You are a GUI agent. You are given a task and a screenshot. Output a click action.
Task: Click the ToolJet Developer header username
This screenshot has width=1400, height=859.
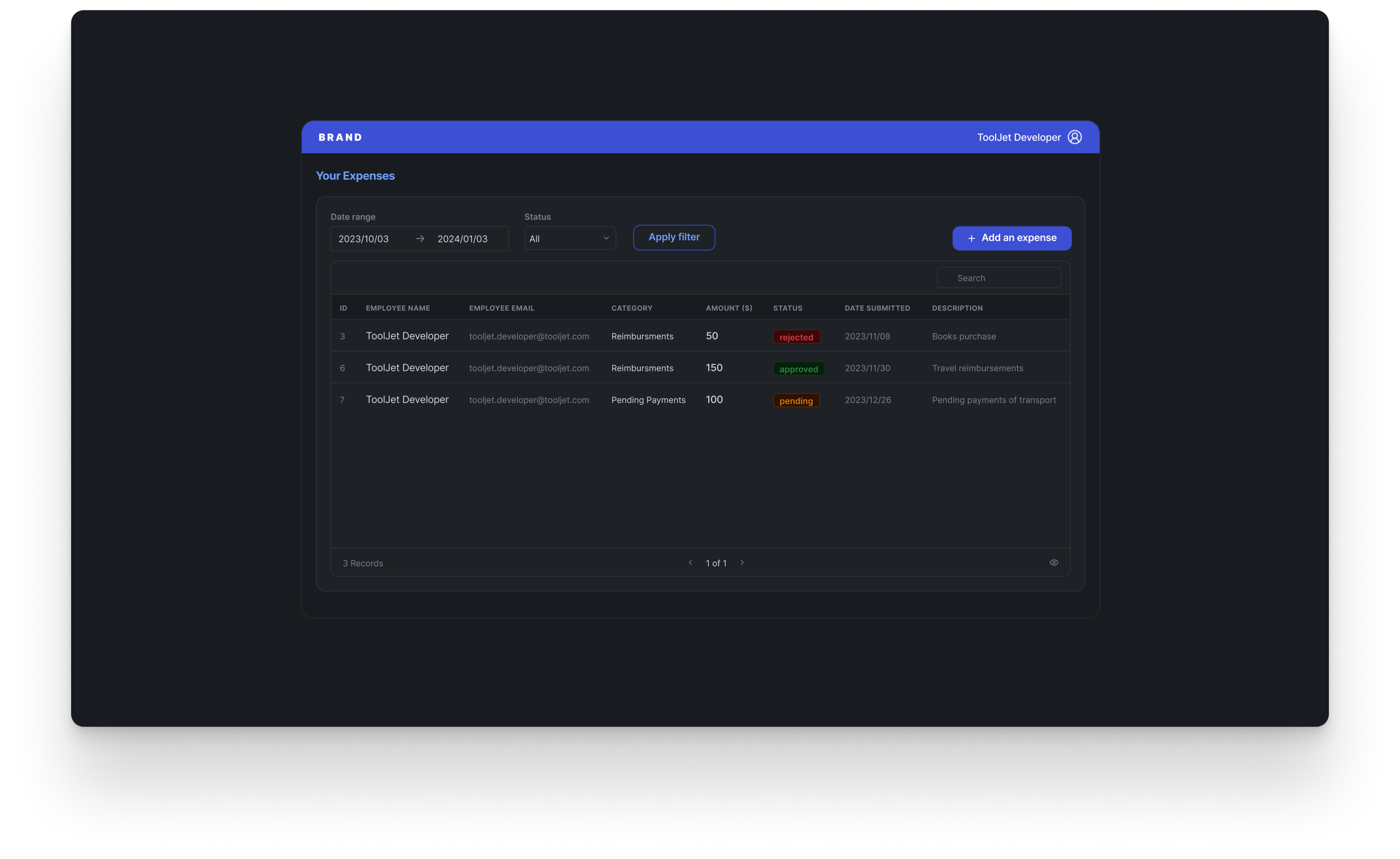1019,138
